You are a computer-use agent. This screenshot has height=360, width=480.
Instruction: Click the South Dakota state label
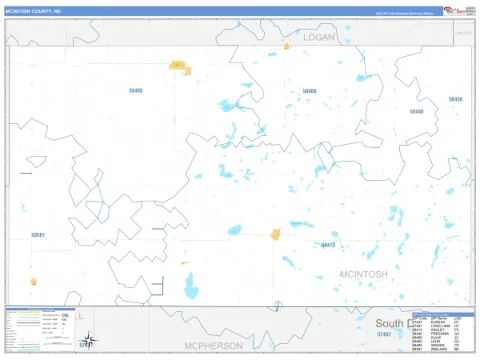[x=393, y=323]
